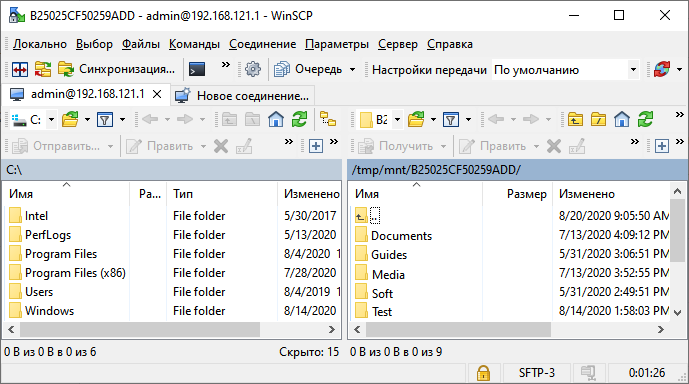Sort remote files by Размер column
689x384 pixels.
point(517,194)
